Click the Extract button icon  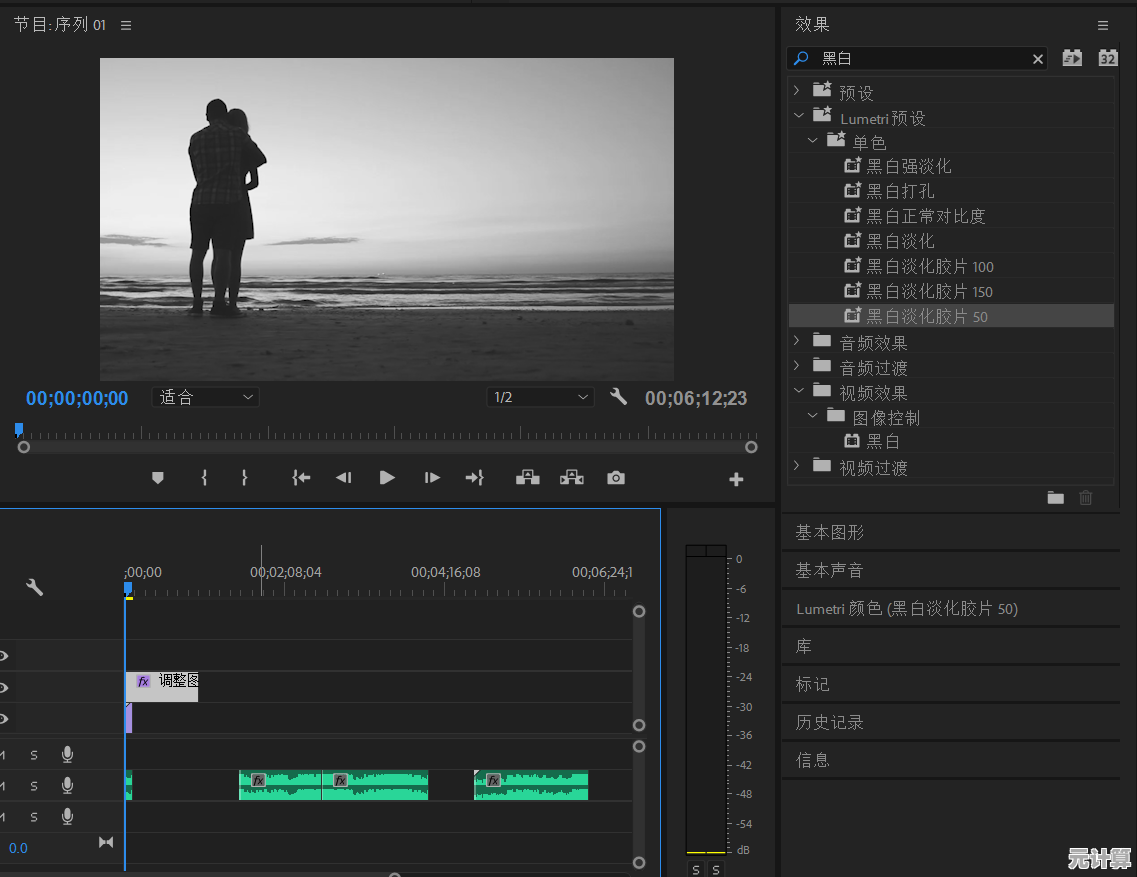coord(572,478)
